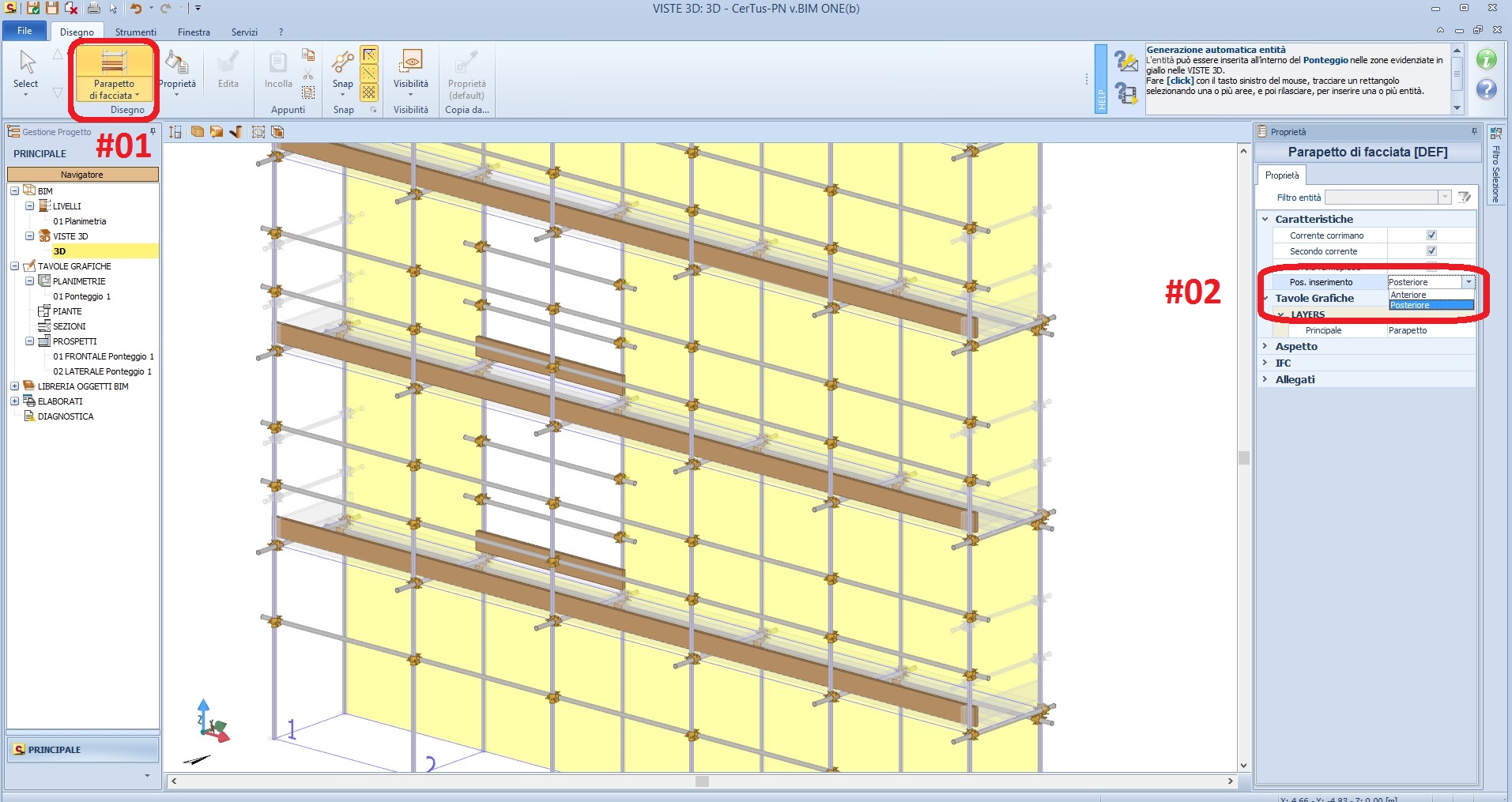Click the help video tutorial icon
The width and height of the screenshot is (1512, 802).
click(1126, 93)
